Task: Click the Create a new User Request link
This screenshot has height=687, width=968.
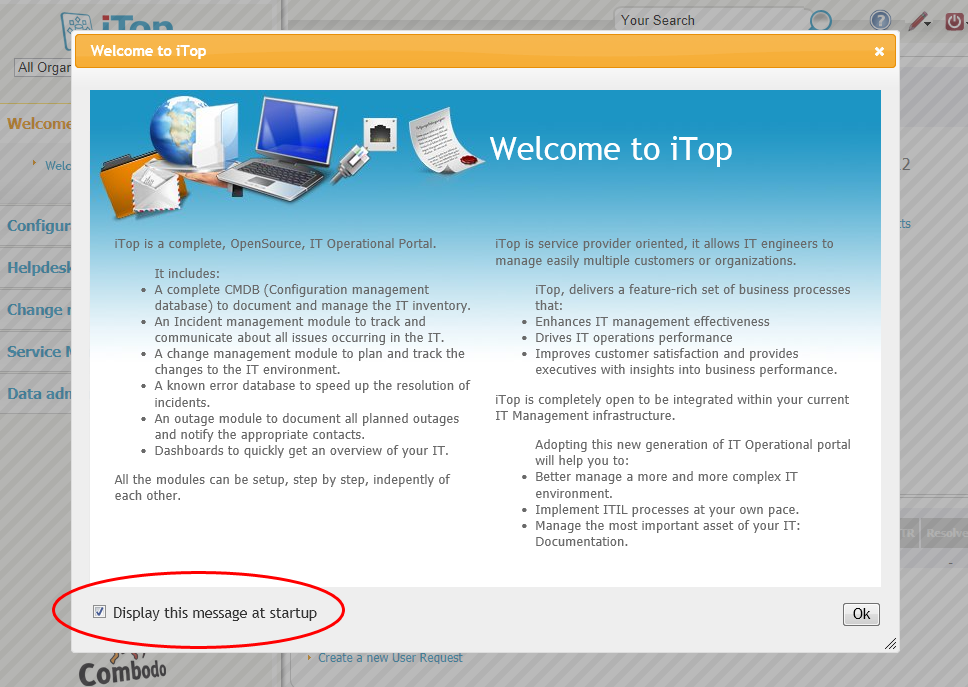Action: 390,658
